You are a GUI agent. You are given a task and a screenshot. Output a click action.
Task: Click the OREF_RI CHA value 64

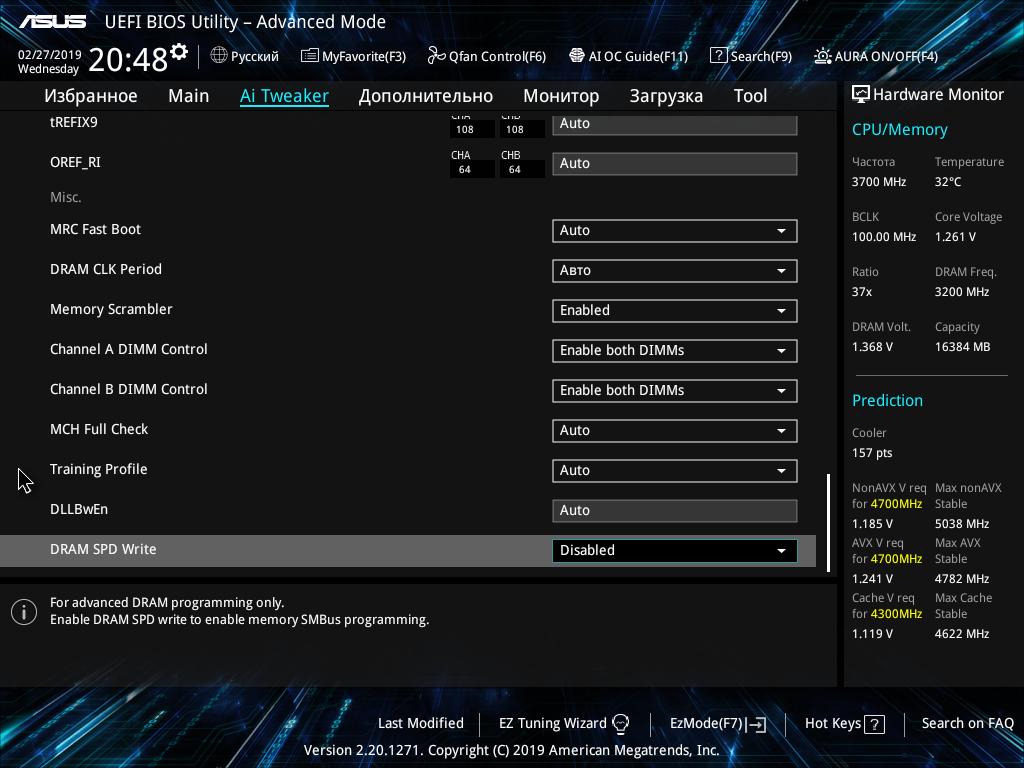464,170
